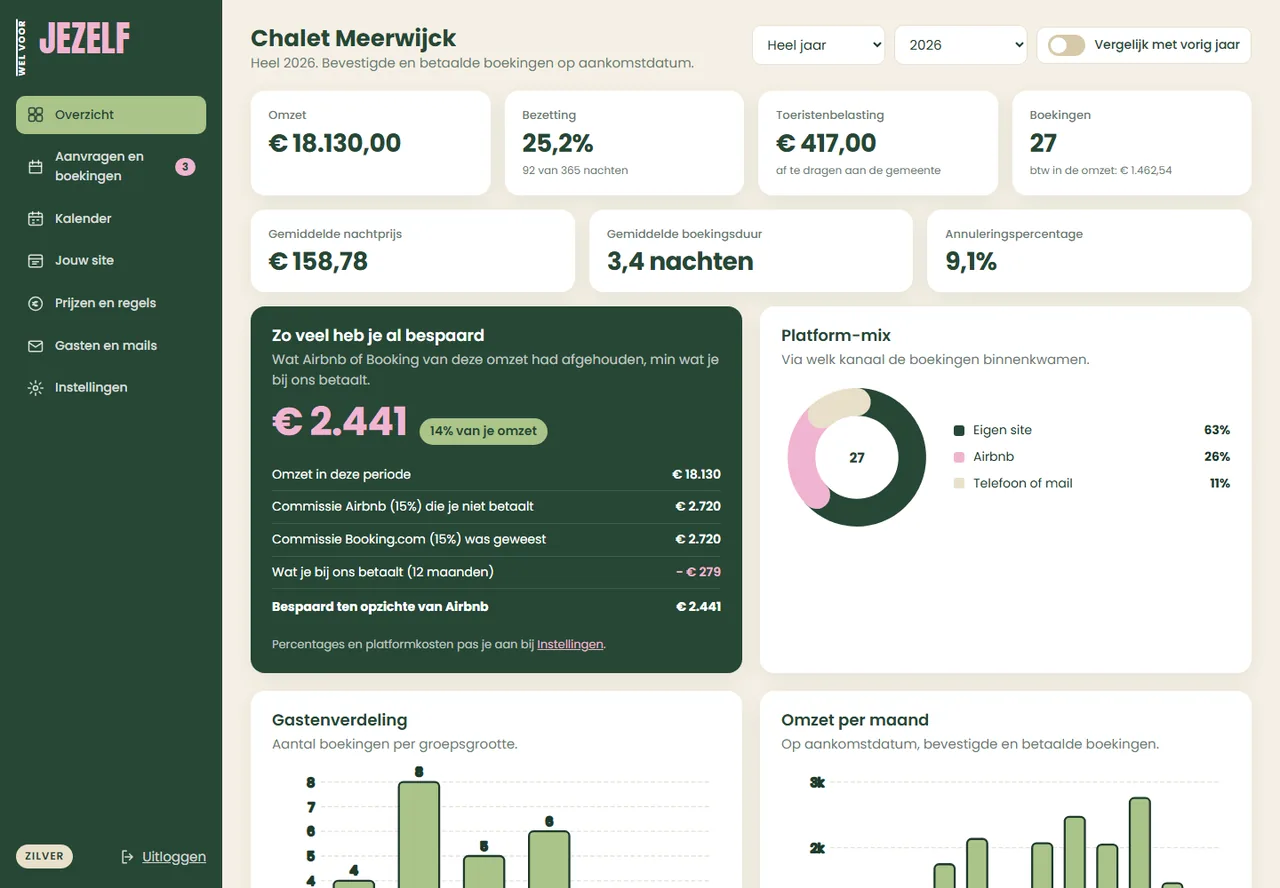The image size is (1280, 888).
Task: Click the Overzicht grid icon
Action: click(35, 115)
